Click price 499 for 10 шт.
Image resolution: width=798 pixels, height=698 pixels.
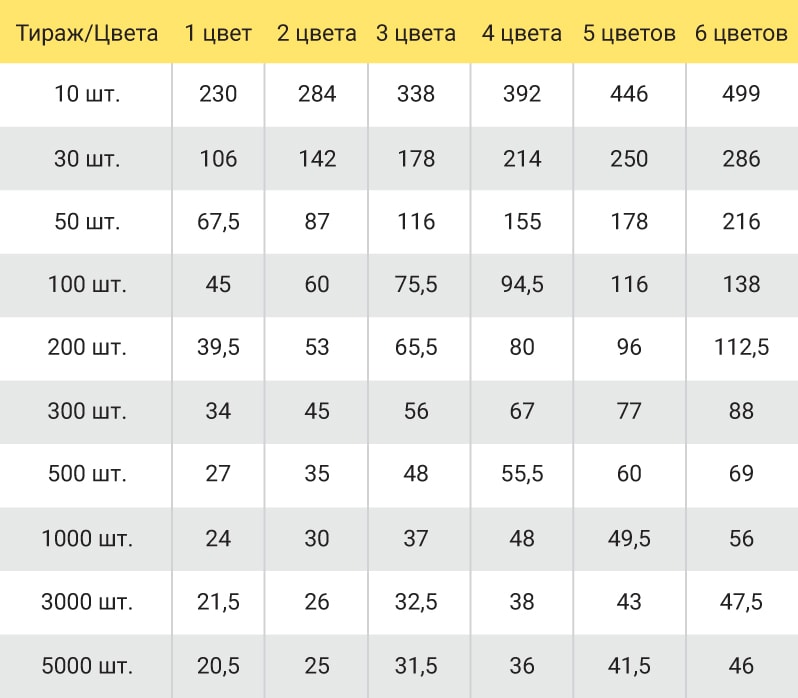[741, 94]
